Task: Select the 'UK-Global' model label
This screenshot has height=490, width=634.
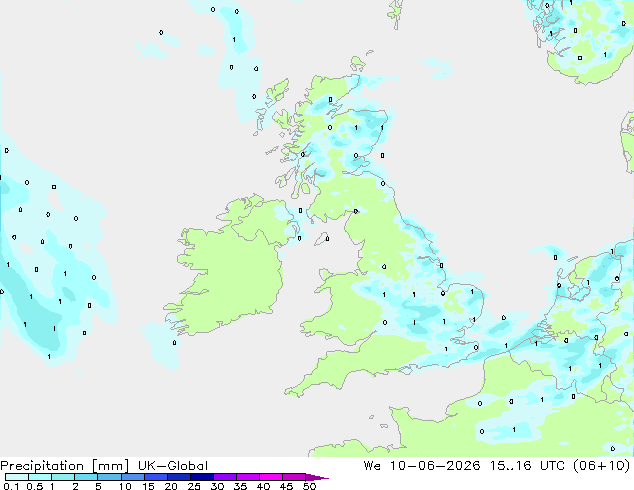Action: 173,466
